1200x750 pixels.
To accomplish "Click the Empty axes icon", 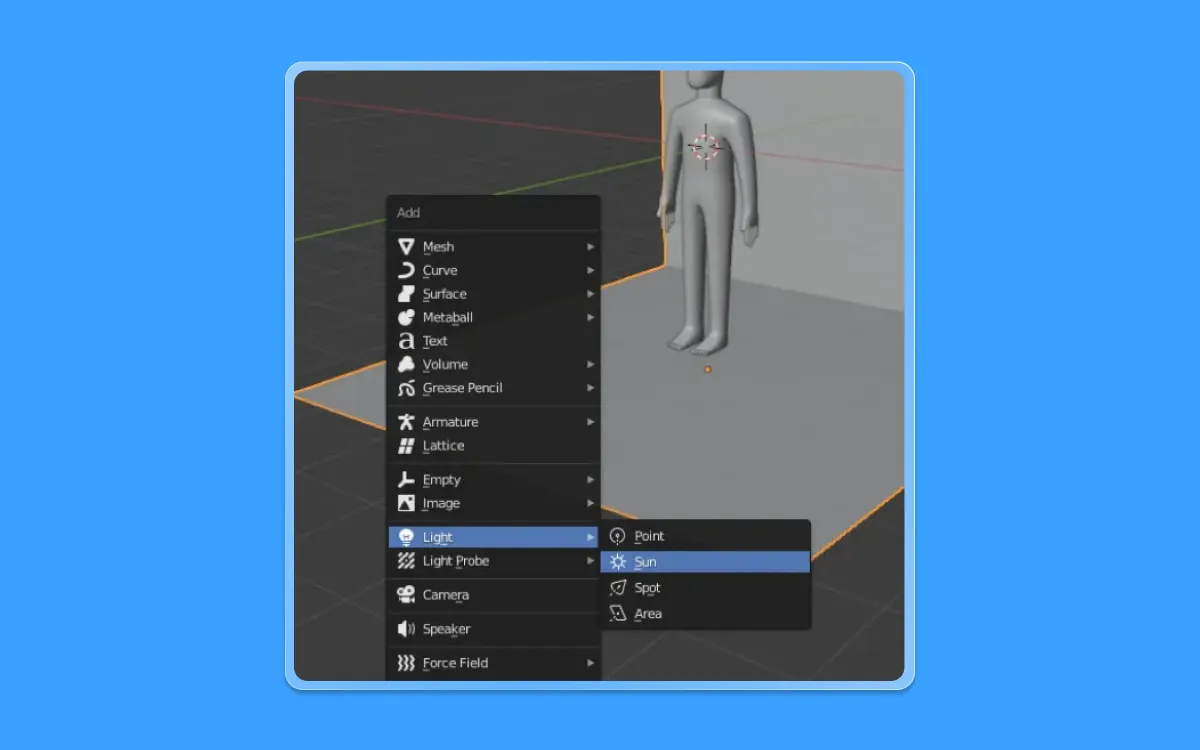I will (406, 480).
